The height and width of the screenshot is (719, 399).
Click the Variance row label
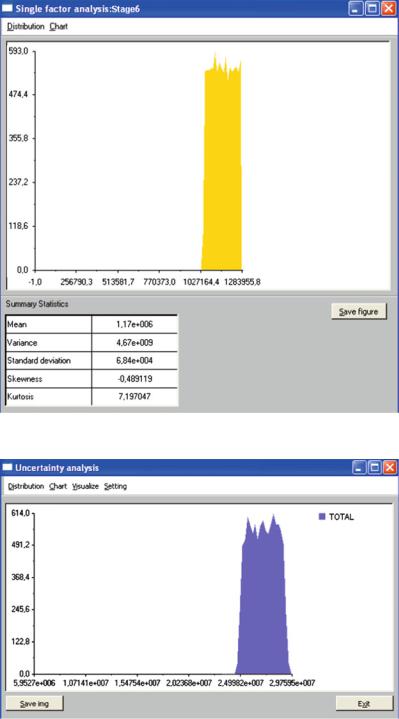pyautogui.click(x=22, y=343)
